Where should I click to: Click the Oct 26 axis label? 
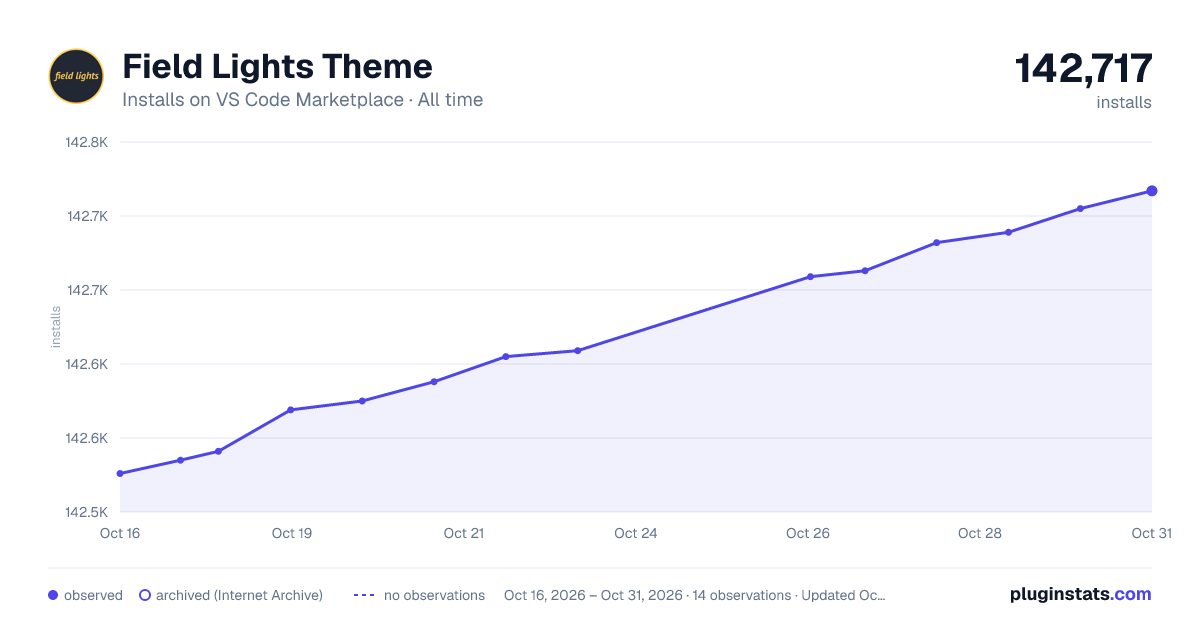coord(808,533)
